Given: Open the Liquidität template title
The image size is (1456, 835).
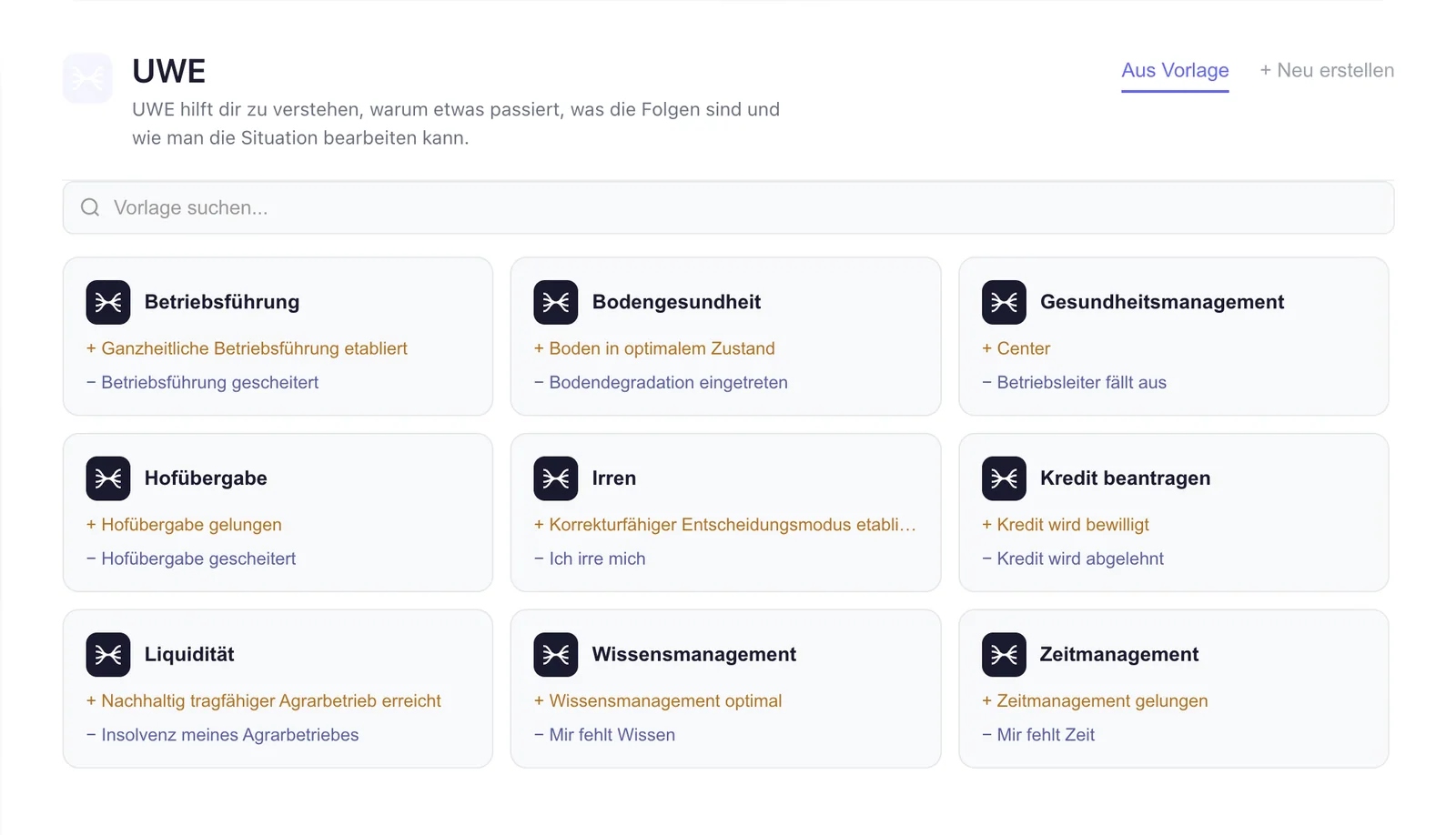Looking at the screenshot, I should [x=189, y=655].
